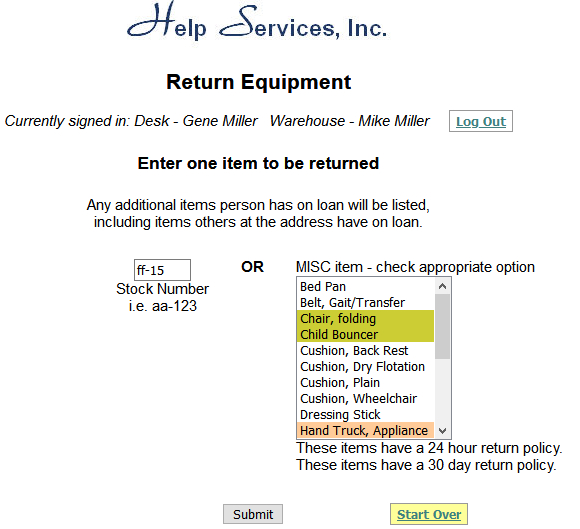Viewport: 580px width, 529px height.
Task: Click the Submit button
Action: (x=253, y=514)
